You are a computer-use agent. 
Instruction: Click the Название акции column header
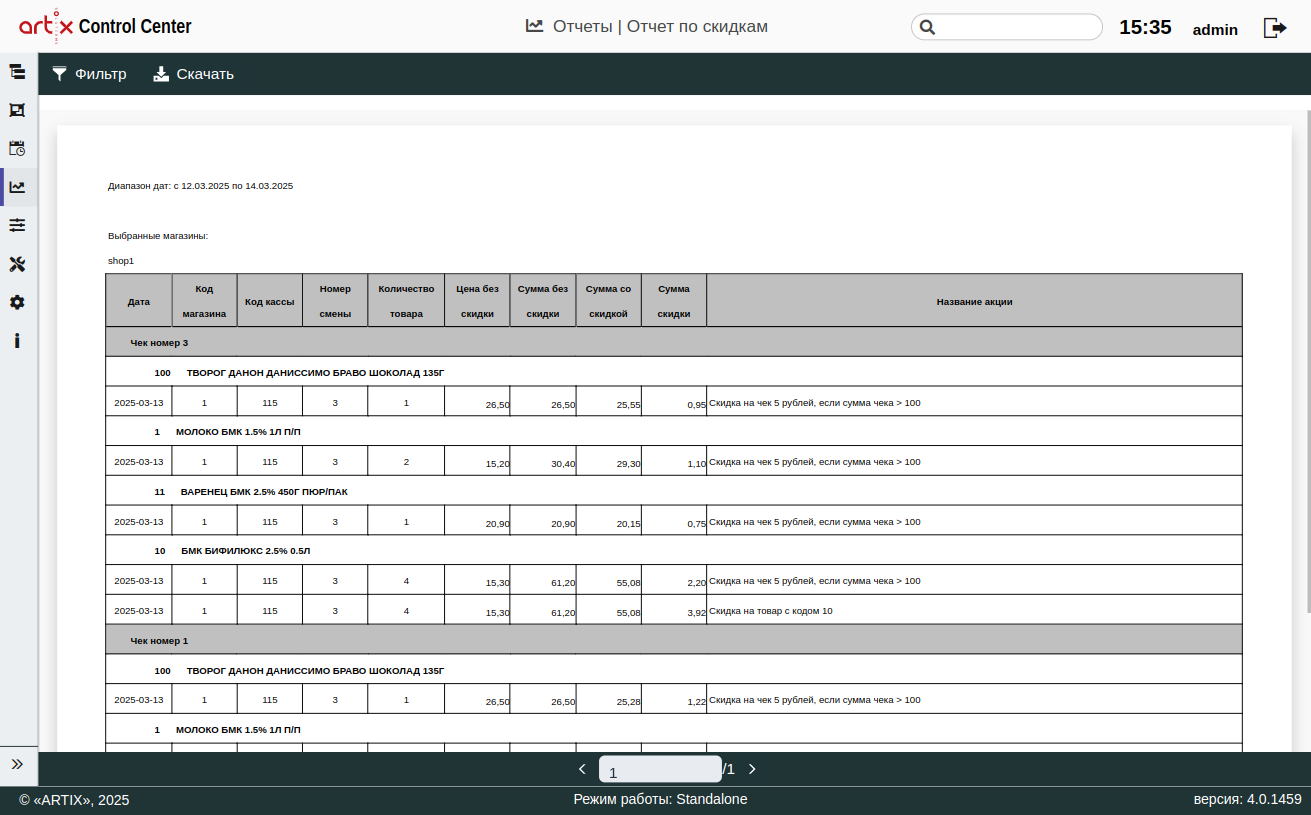coord(974,301)
